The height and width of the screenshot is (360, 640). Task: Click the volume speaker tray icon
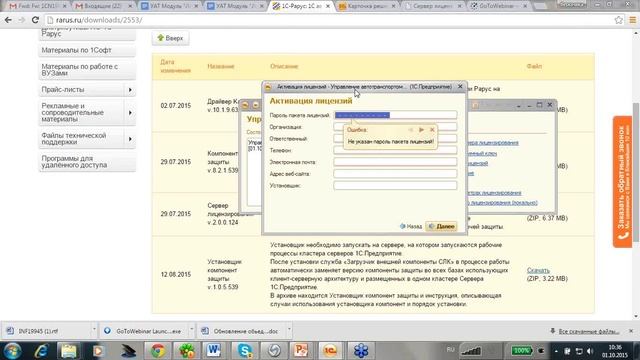click(589, 351)
